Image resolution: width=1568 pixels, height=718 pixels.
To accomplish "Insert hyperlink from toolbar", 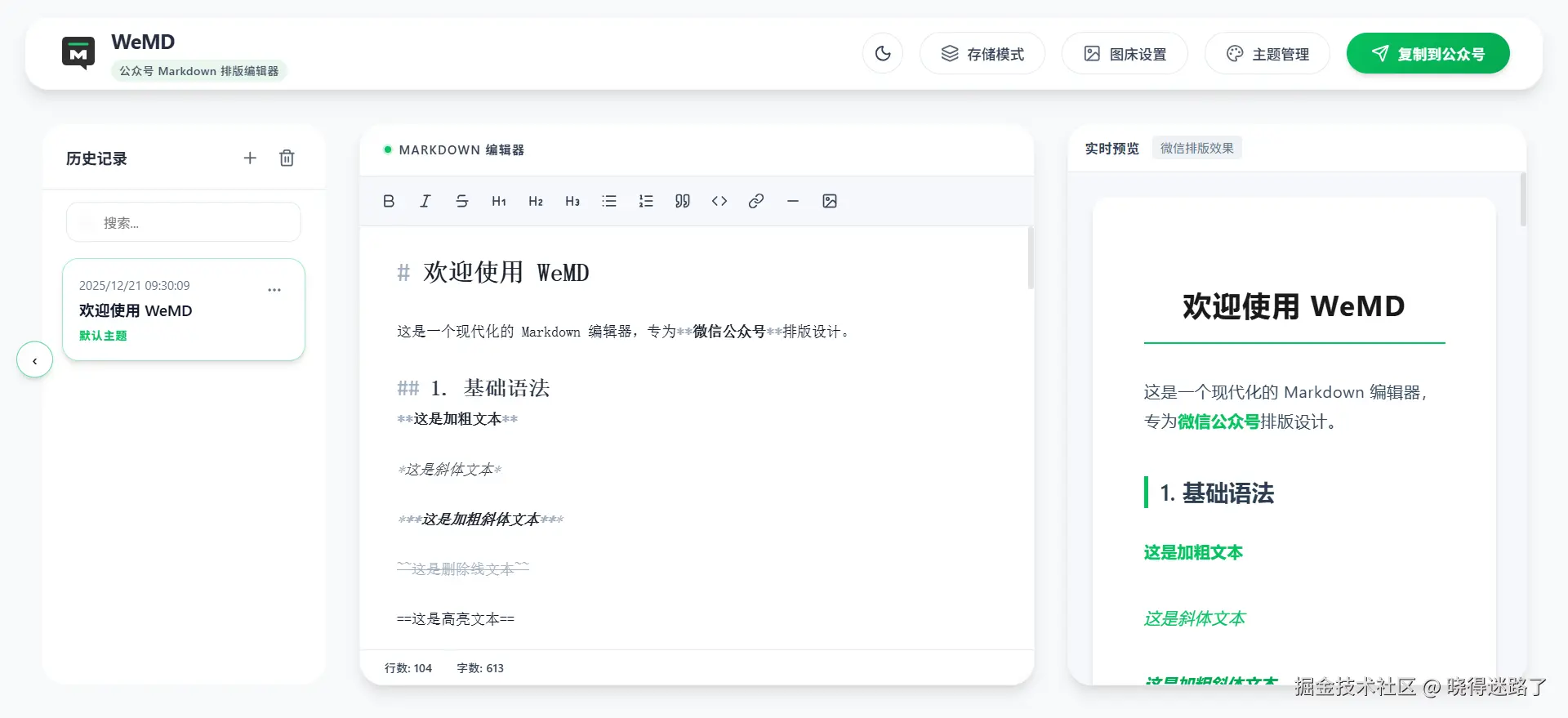I will [756, 201].
